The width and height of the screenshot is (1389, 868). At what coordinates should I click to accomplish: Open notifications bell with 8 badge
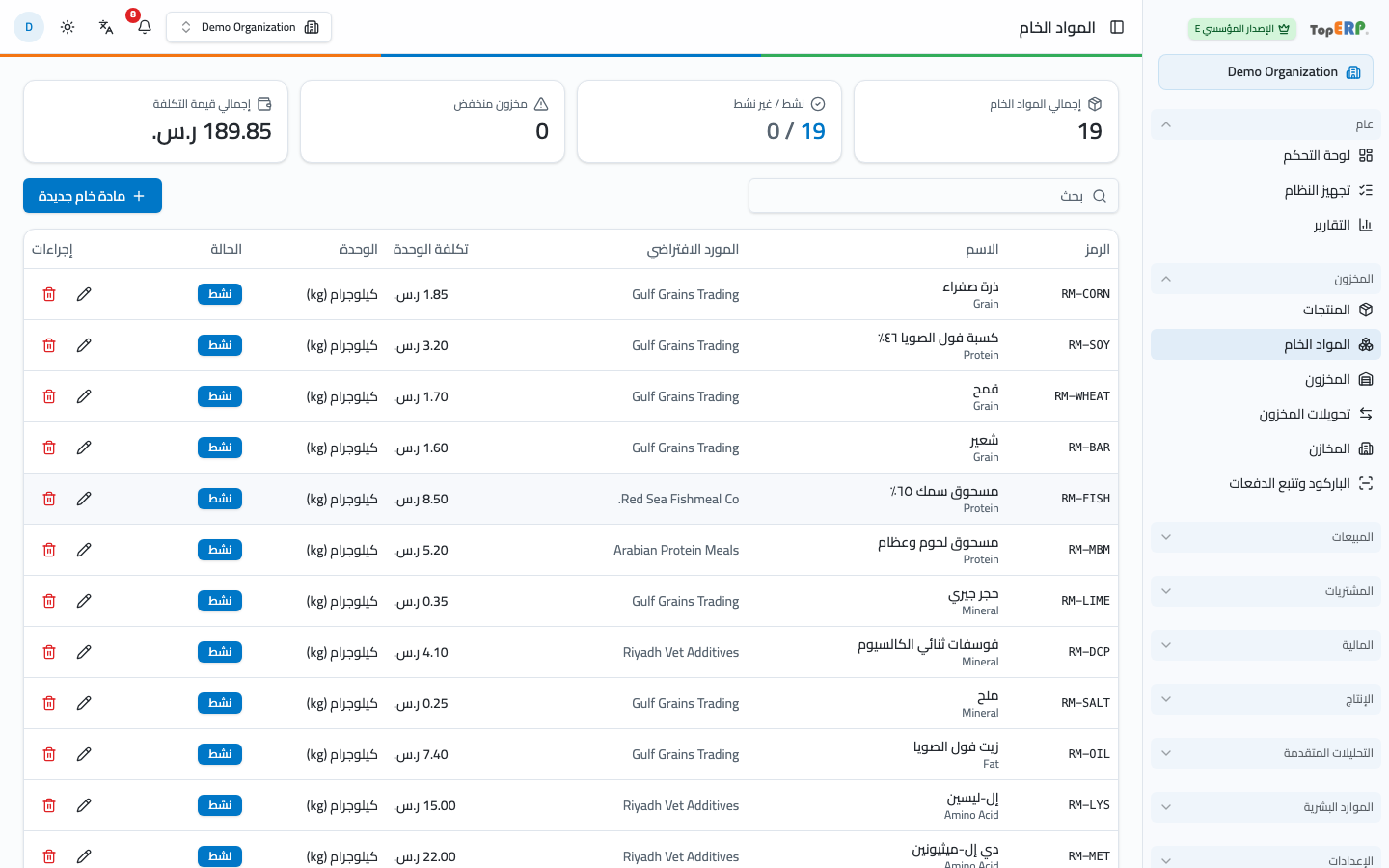(x=145, y=27)
